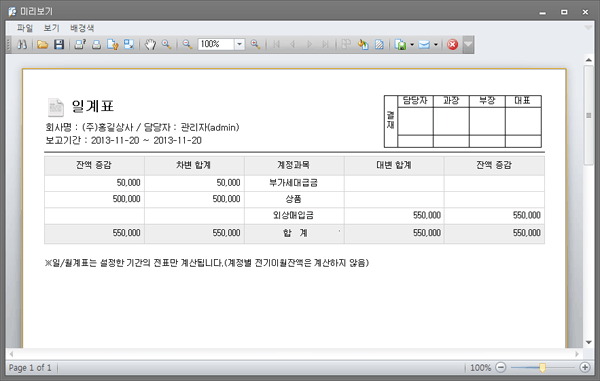Open the 파일 menu
The width and height of the screenshot is (600, 381).
[x=25, y=28]
